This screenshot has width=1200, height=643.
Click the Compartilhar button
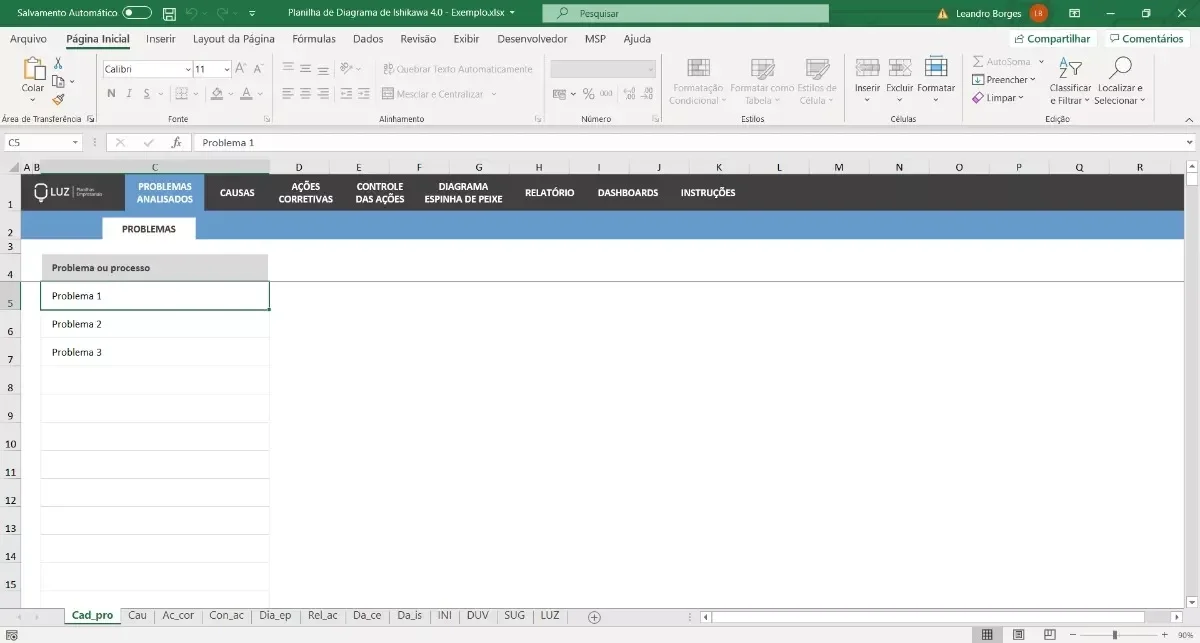point(1052,39)
